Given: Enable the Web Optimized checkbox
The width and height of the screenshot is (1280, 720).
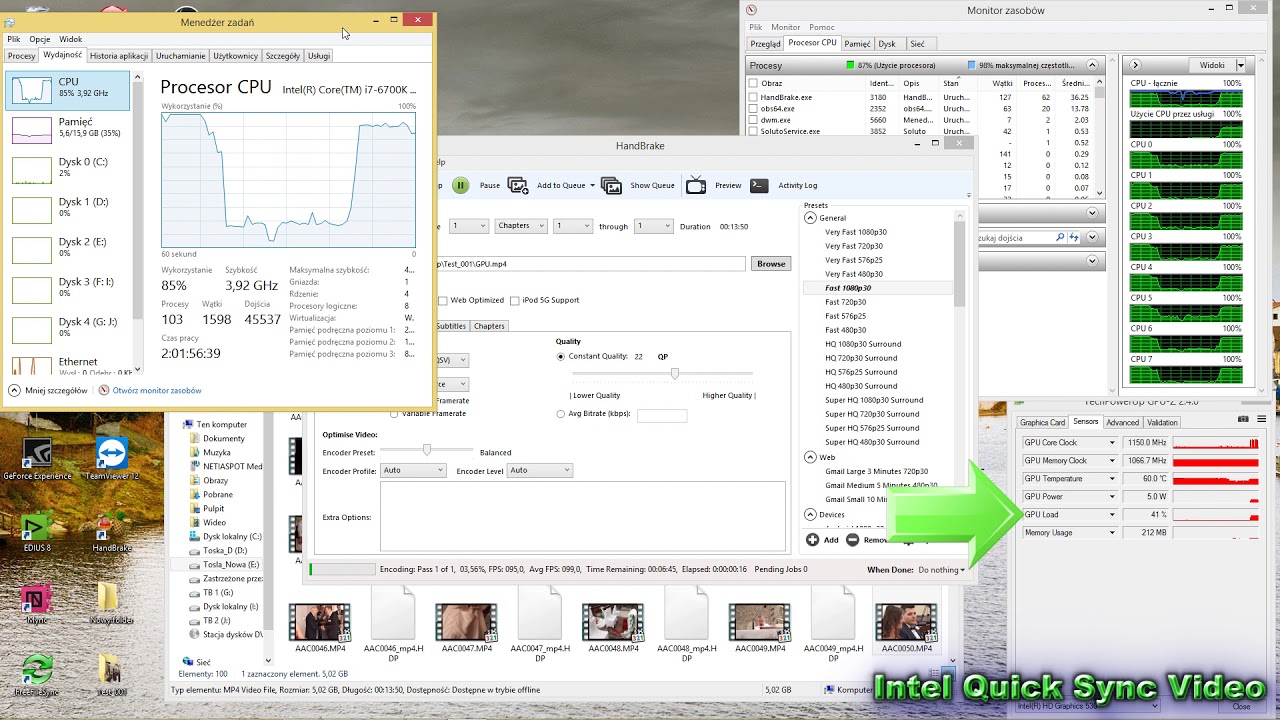Looking at the screenshot, I should click(x=443, y=300).
